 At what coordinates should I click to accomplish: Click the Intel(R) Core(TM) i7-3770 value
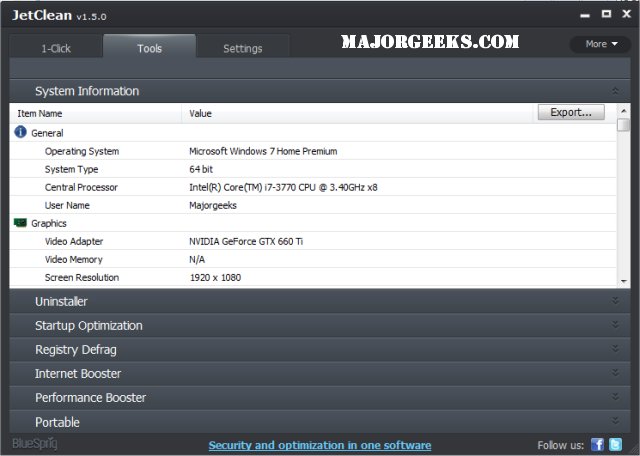(283, 187)
